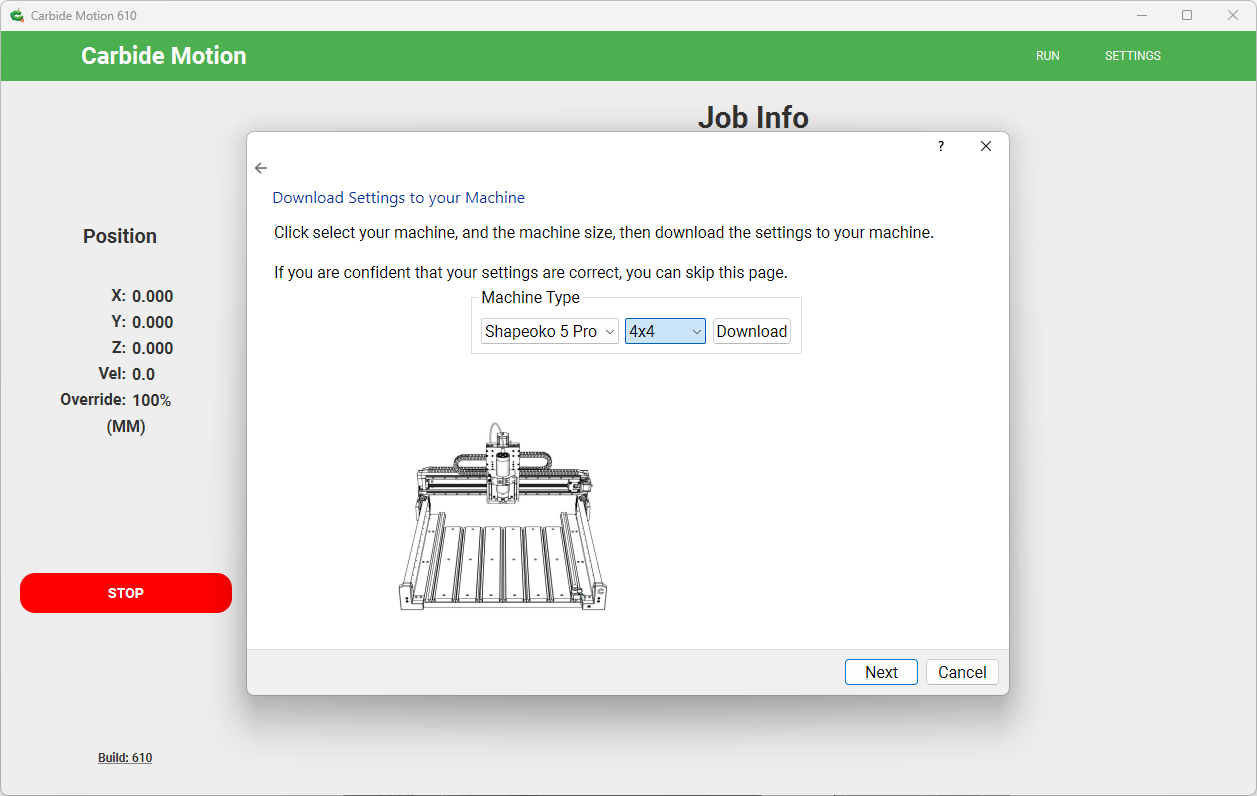Click the back arrow in the dialog
1257x796 pixels.
(260, 168)
